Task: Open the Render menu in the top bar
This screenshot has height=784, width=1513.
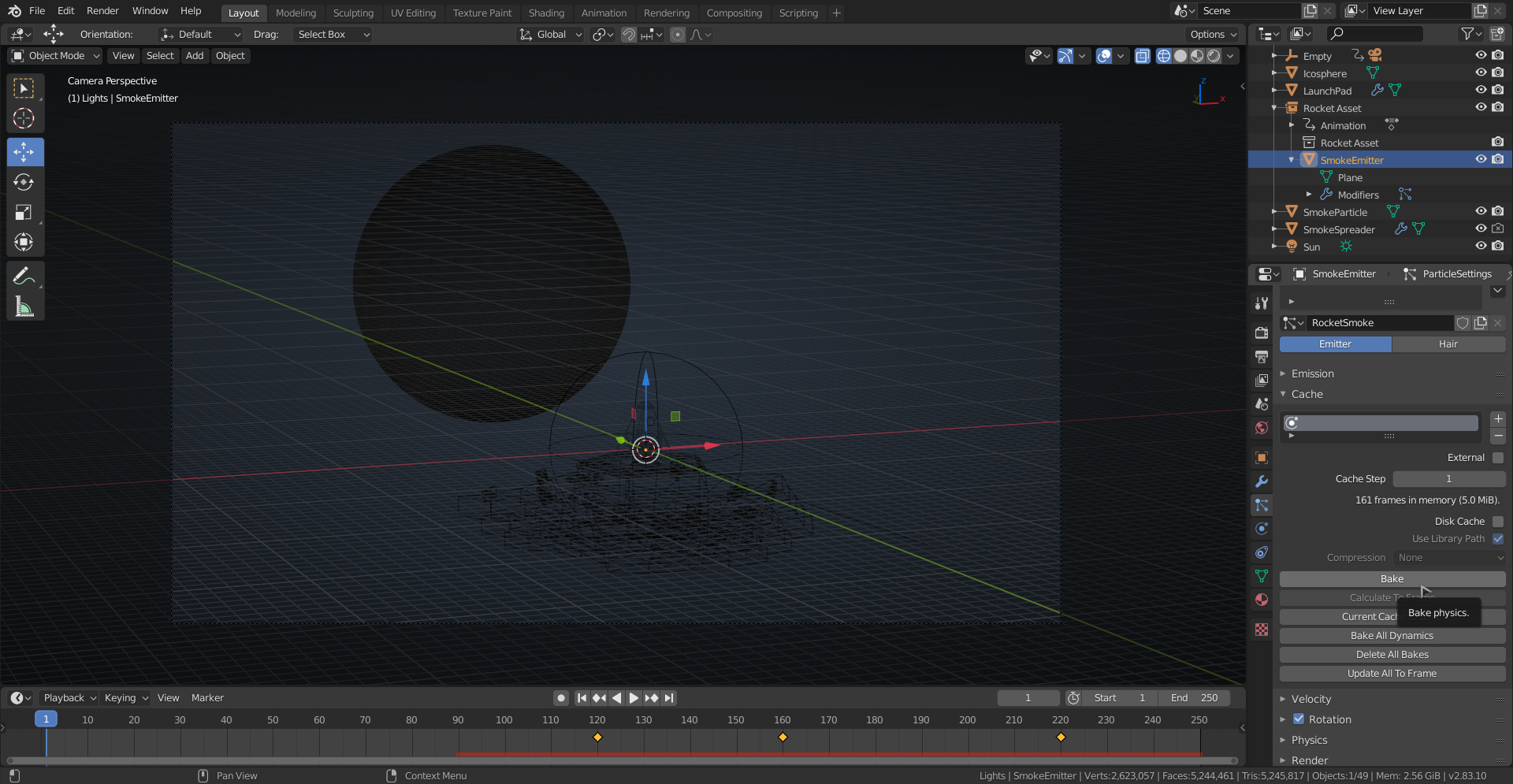Action: (x=102, y=10)
